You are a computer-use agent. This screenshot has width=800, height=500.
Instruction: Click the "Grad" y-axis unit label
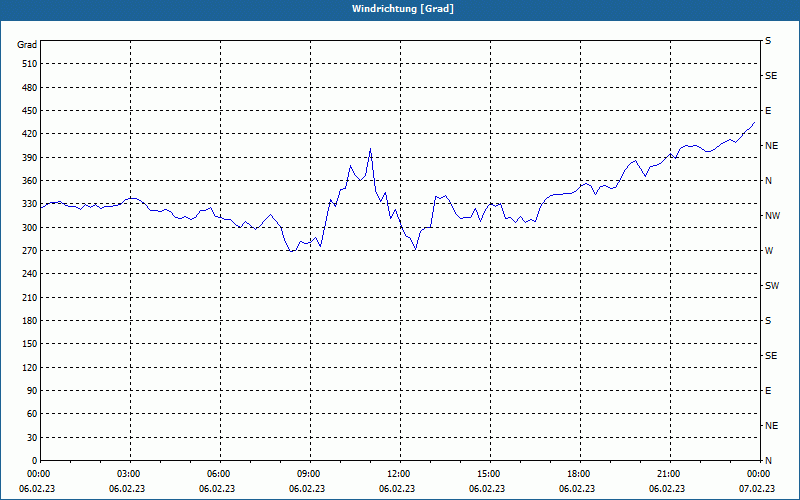coord(27,45)
